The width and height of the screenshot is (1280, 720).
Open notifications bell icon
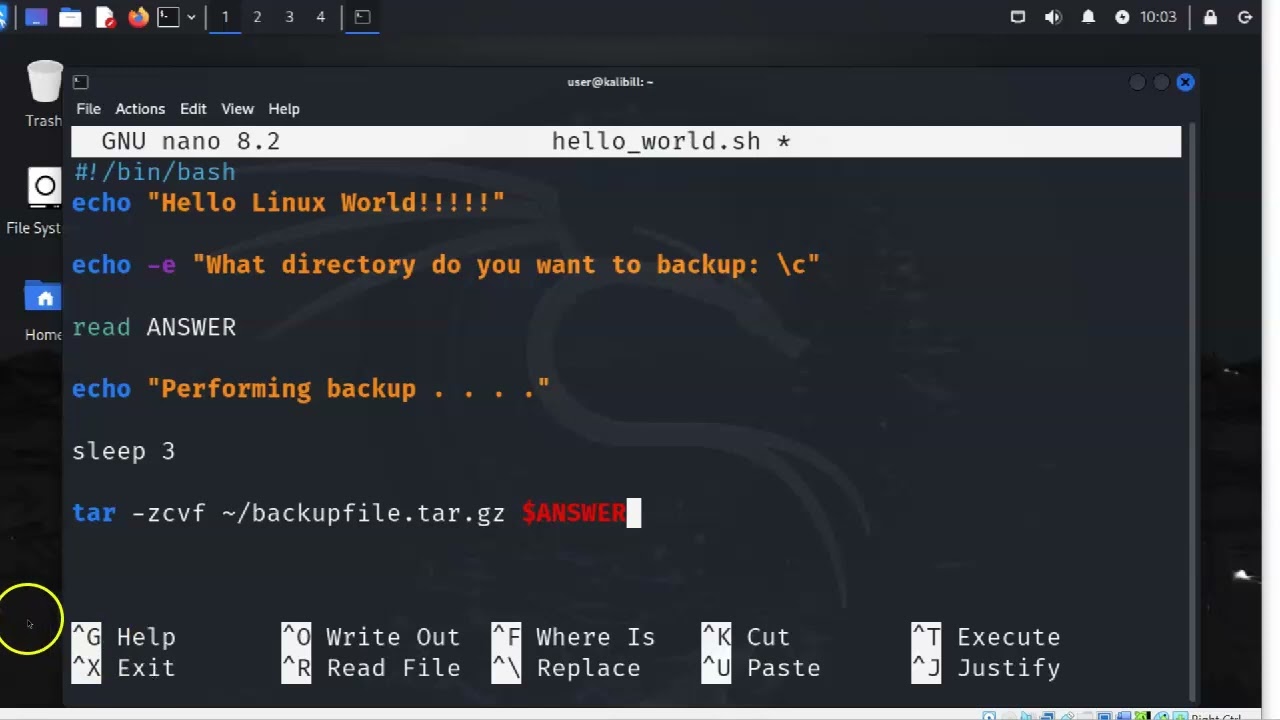click(1088, 17)
